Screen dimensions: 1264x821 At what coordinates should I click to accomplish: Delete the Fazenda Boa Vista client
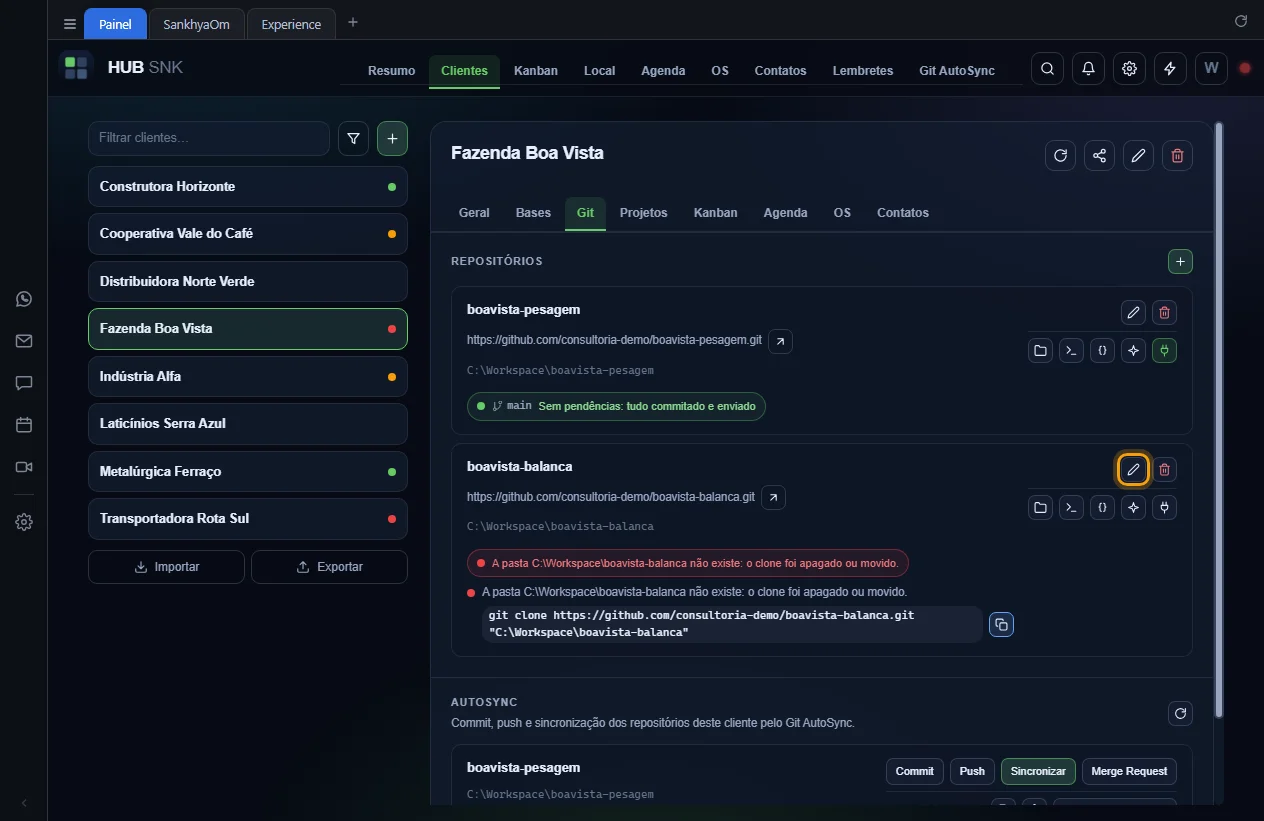click(x=1177, y=155)
